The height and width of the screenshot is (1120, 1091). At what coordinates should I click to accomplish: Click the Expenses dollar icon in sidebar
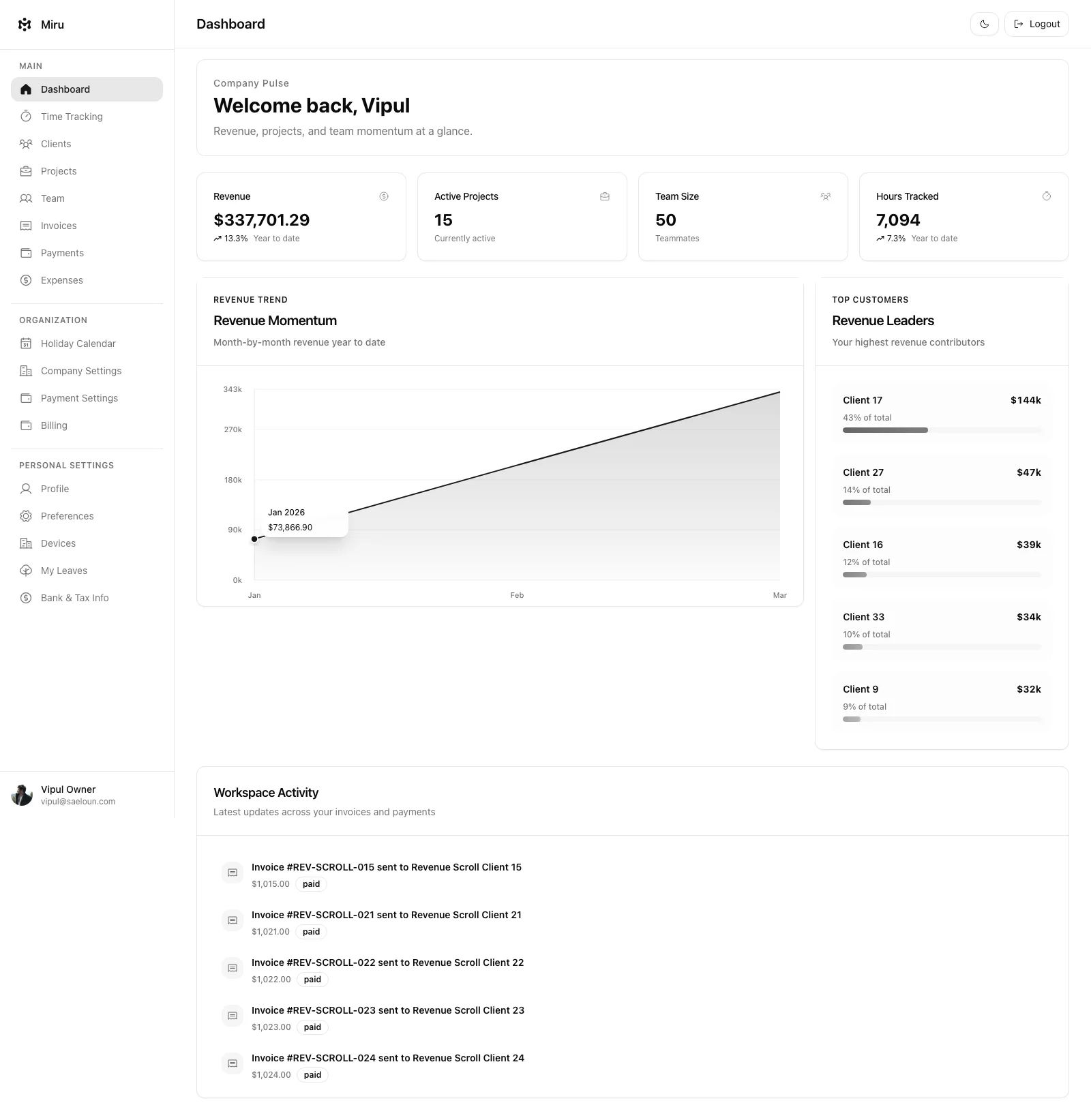pos(26,280)
